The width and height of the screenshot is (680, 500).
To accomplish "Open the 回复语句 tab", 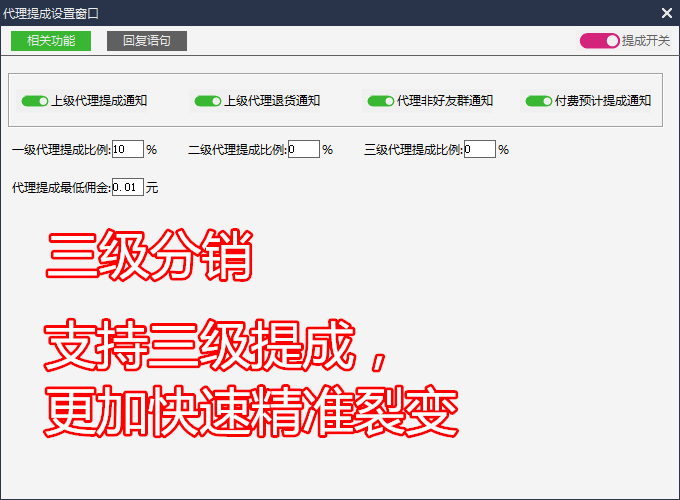I will click(146, 41).
